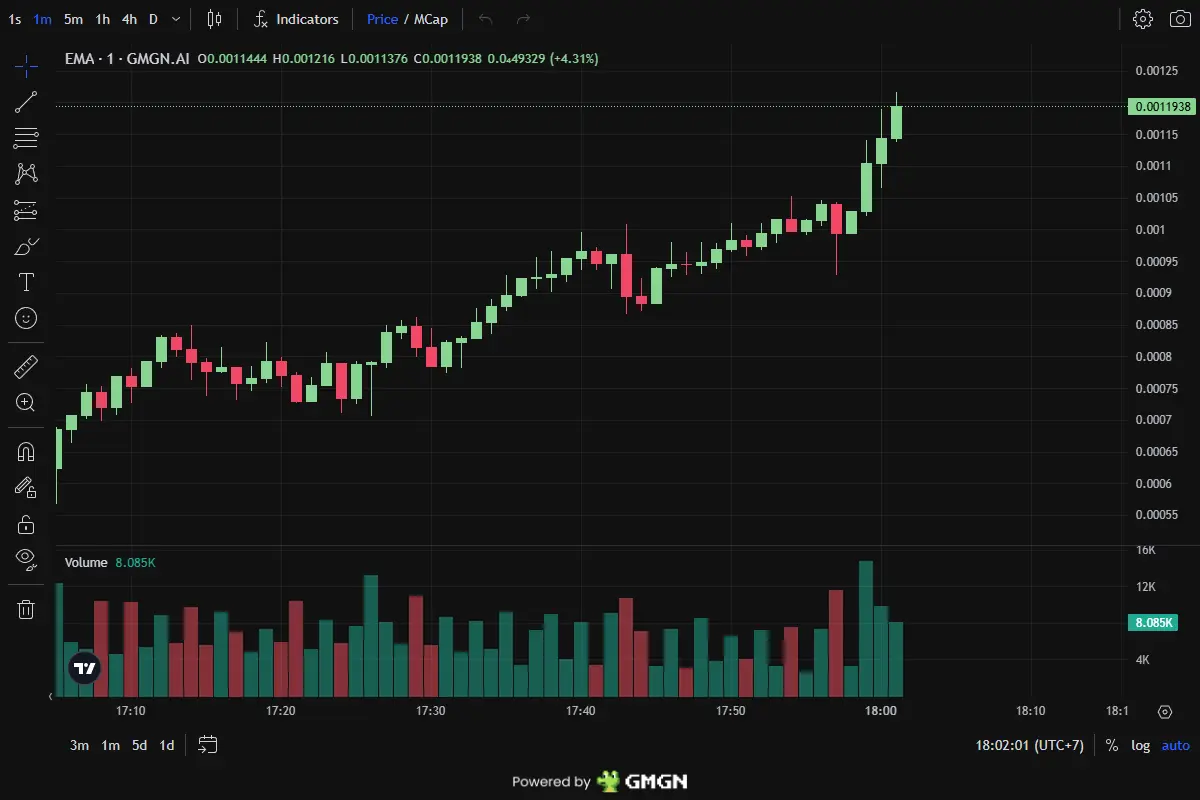
Task: Toggle auto scale mode
Action: pyautogui.click(x=1176, y=745)
